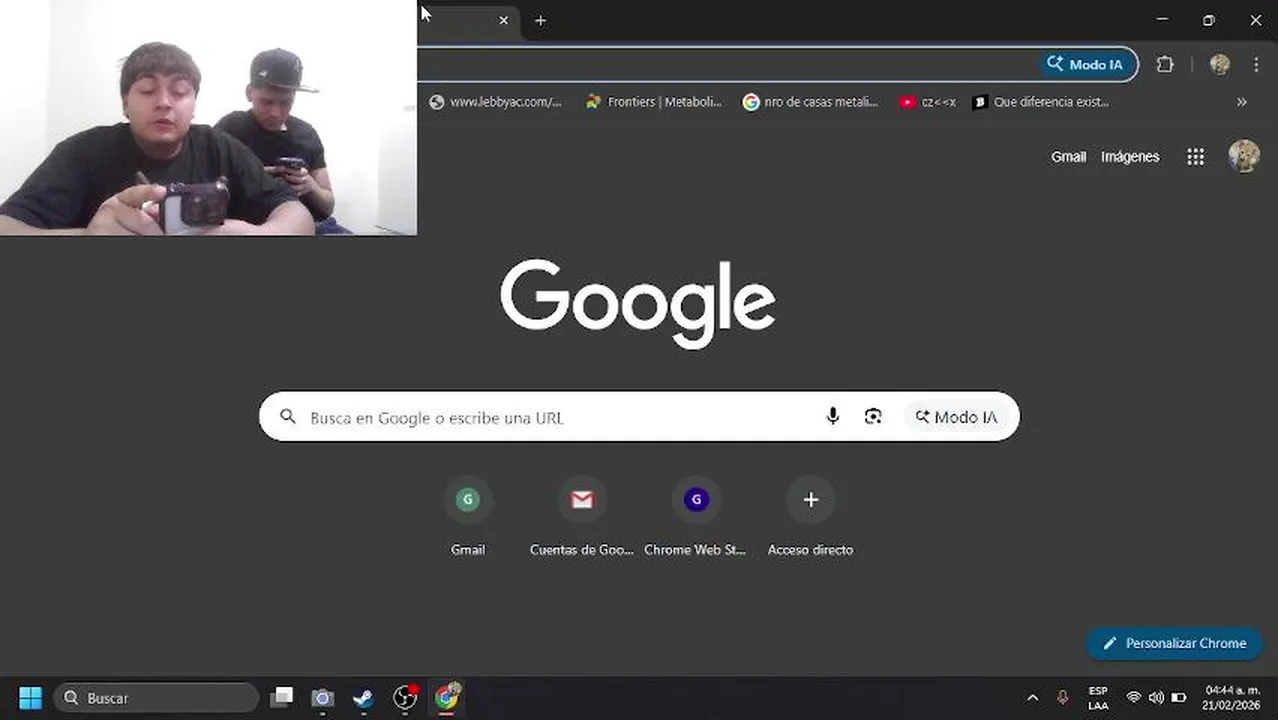Open the Chrome Web St... shortcut tile
Image resolution: width=1278 pixels, height=720 pixels.
696,517
